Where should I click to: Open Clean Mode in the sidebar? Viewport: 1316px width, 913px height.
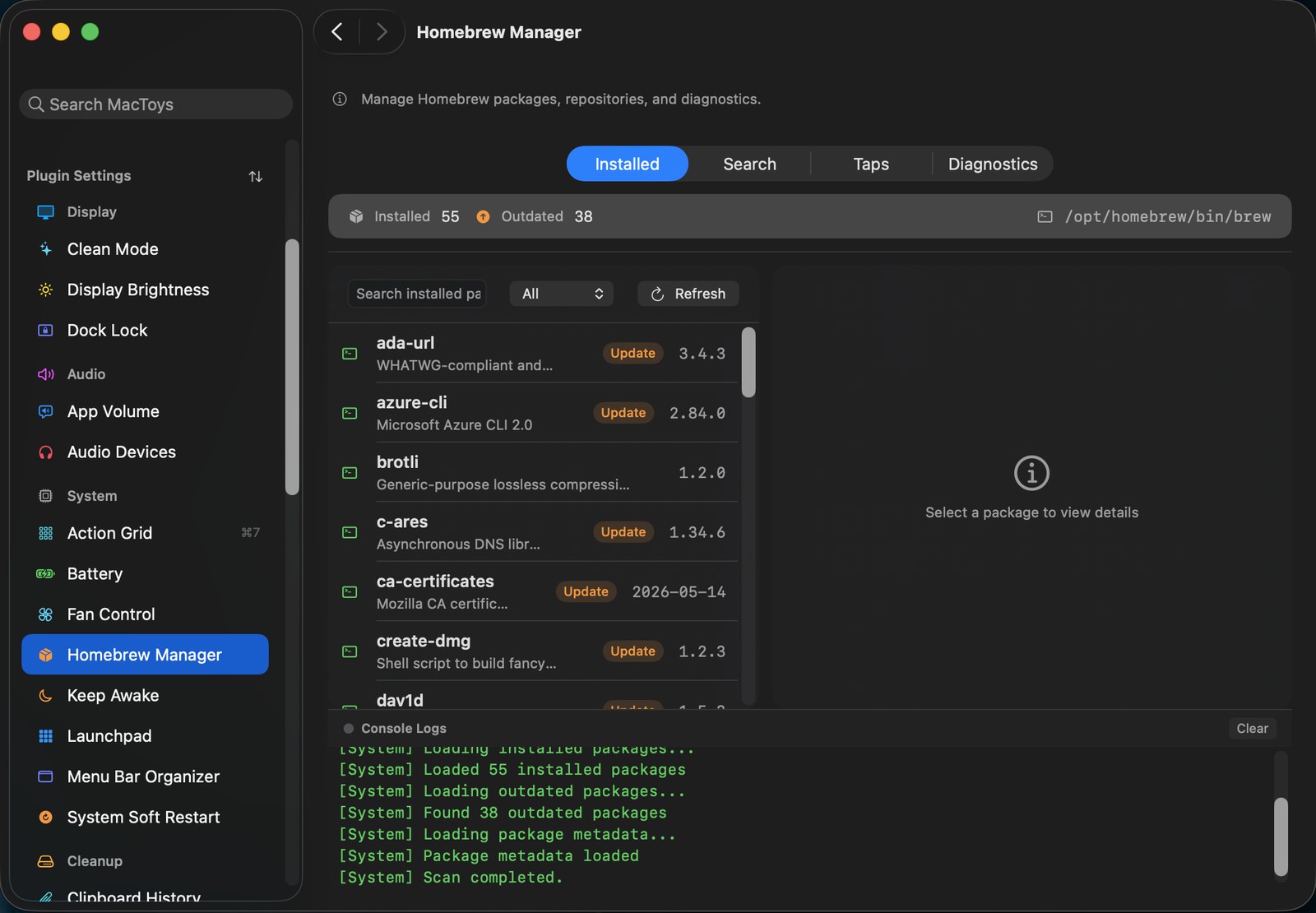coord(145,249)
